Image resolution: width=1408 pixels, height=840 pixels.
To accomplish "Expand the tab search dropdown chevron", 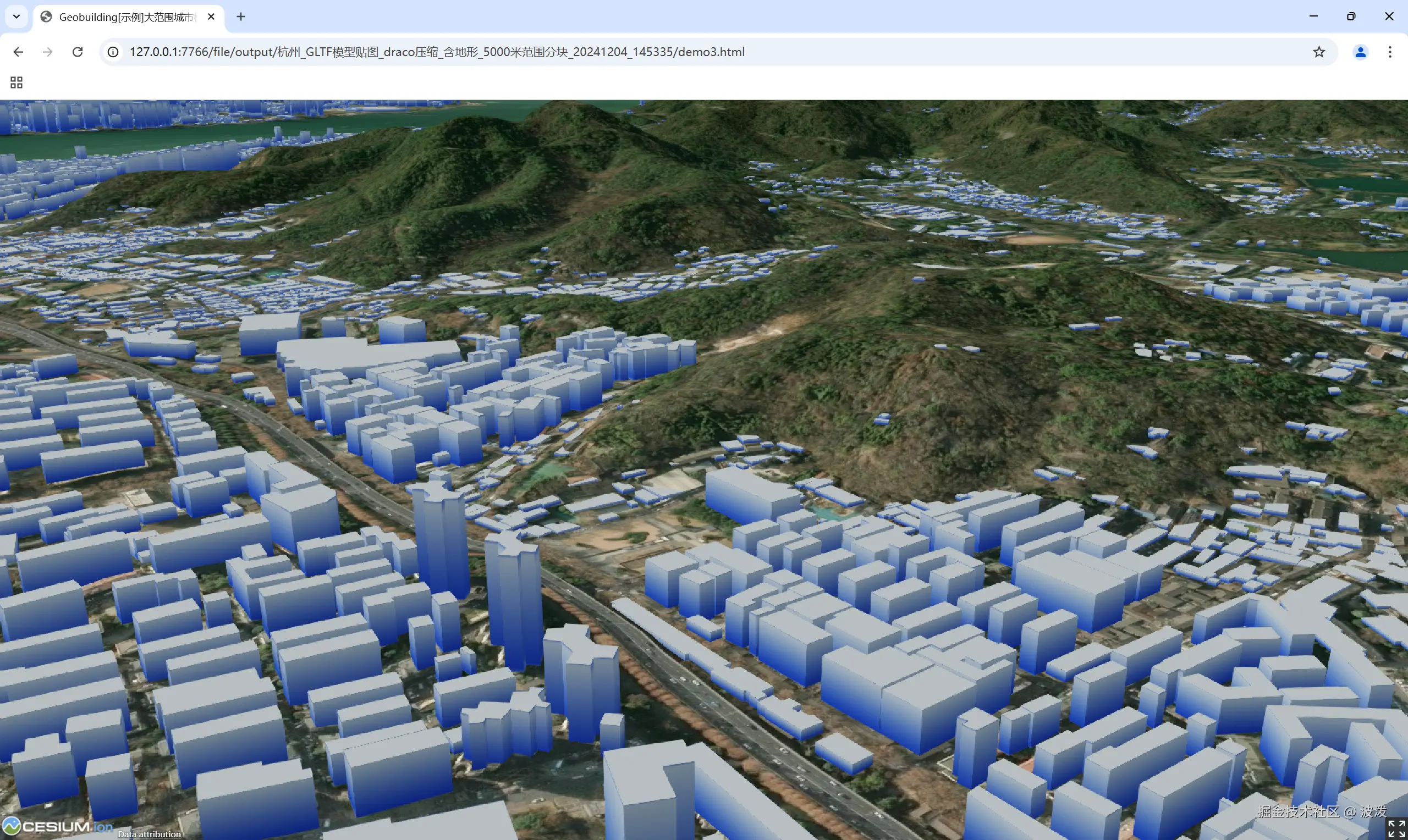I will 16,16.
